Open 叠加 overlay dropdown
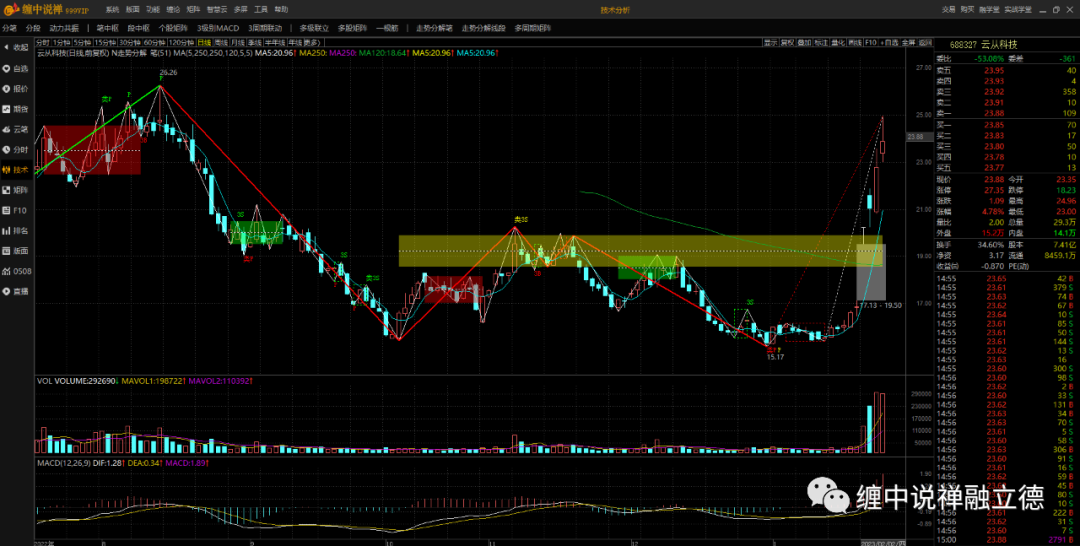1080x546 pixels. 804,43
